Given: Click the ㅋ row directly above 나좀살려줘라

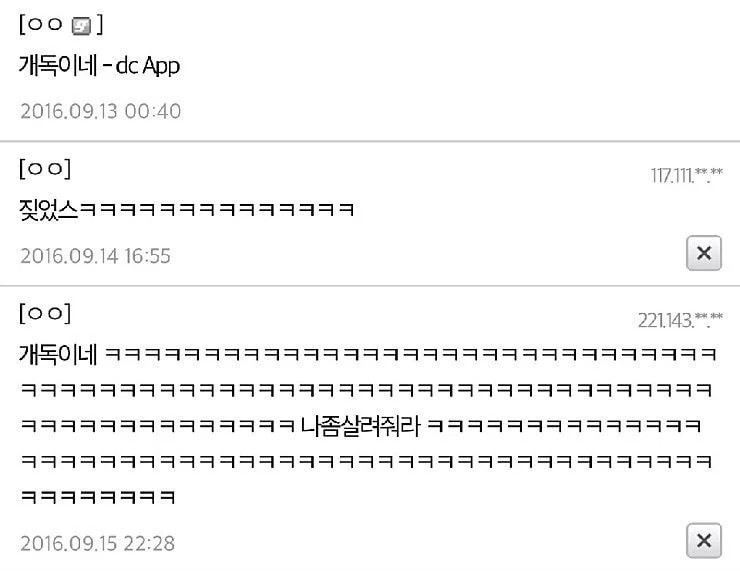Looking at the screenshot, I should coord(366,390).
